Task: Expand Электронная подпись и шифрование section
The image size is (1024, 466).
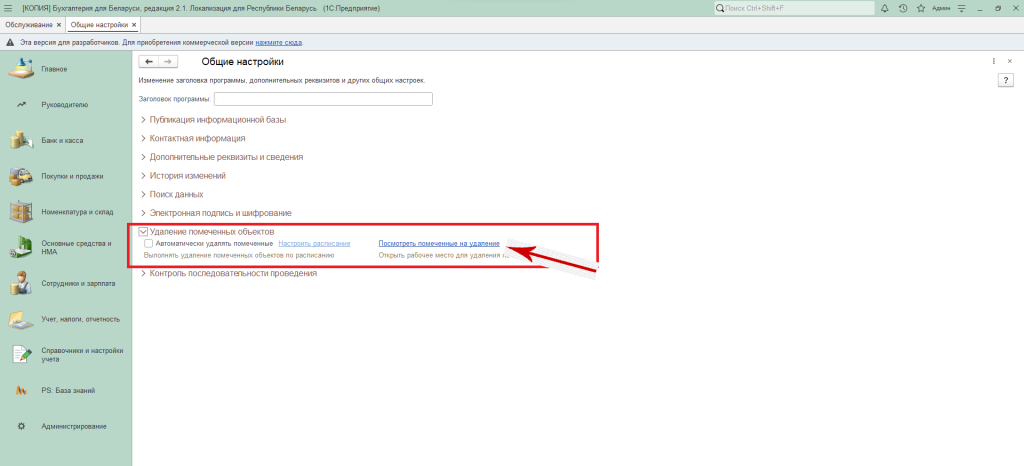Action: [220, 213]
